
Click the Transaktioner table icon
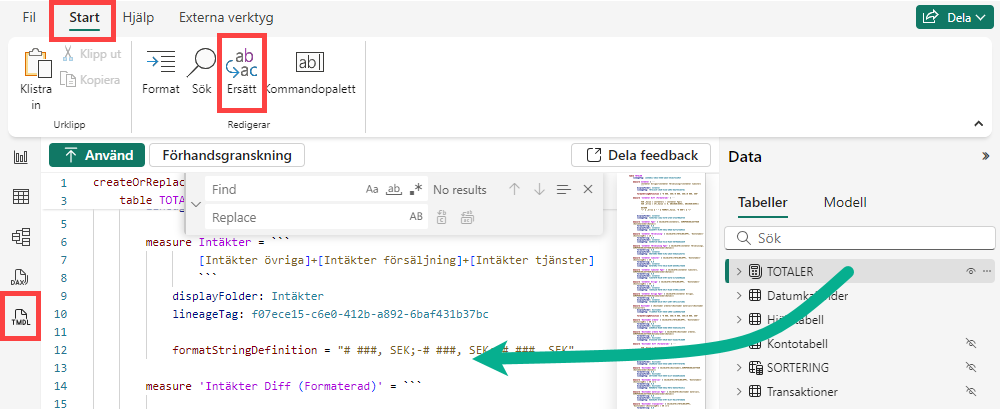(756, 392)
